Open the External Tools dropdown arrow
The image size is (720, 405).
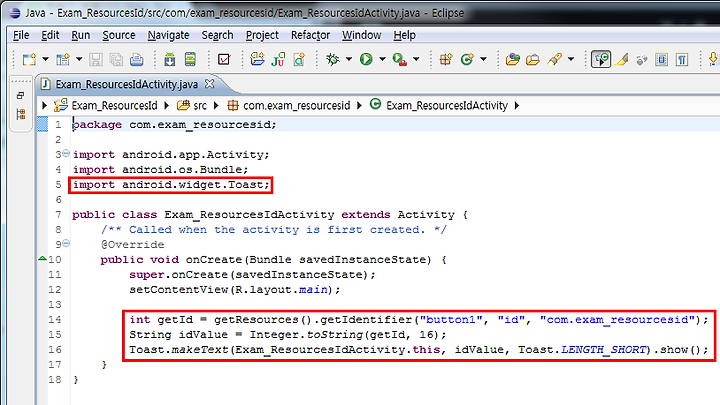click(416, 59)
